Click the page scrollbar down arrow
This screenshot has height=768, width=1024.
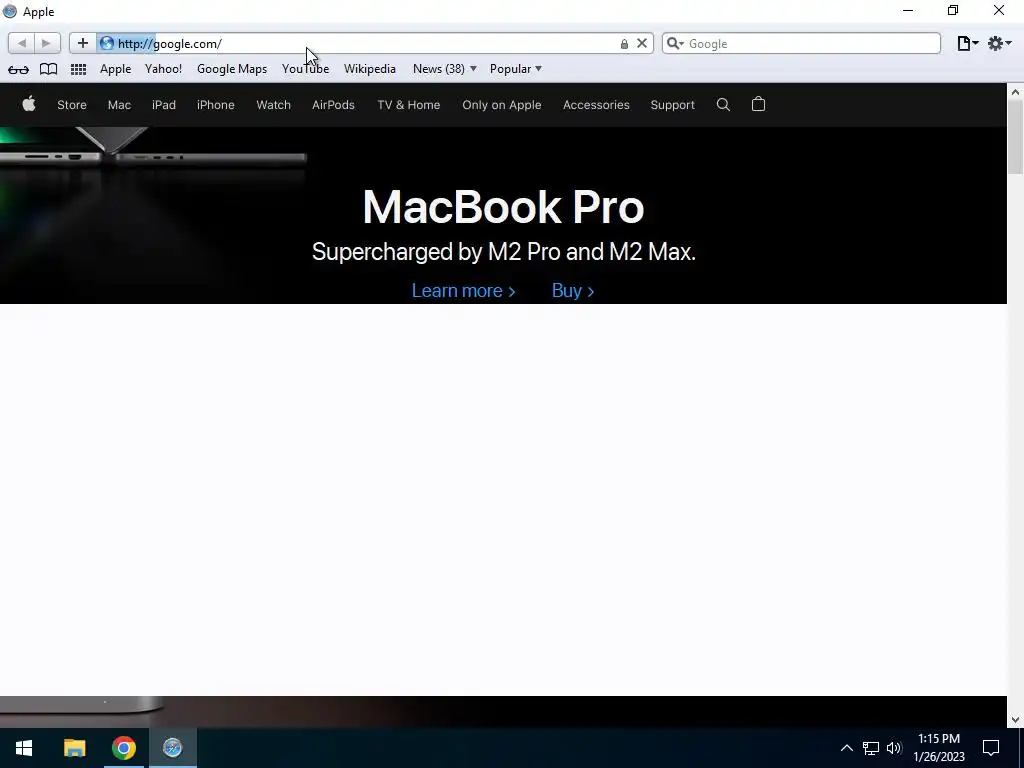tap(1015, 720)
